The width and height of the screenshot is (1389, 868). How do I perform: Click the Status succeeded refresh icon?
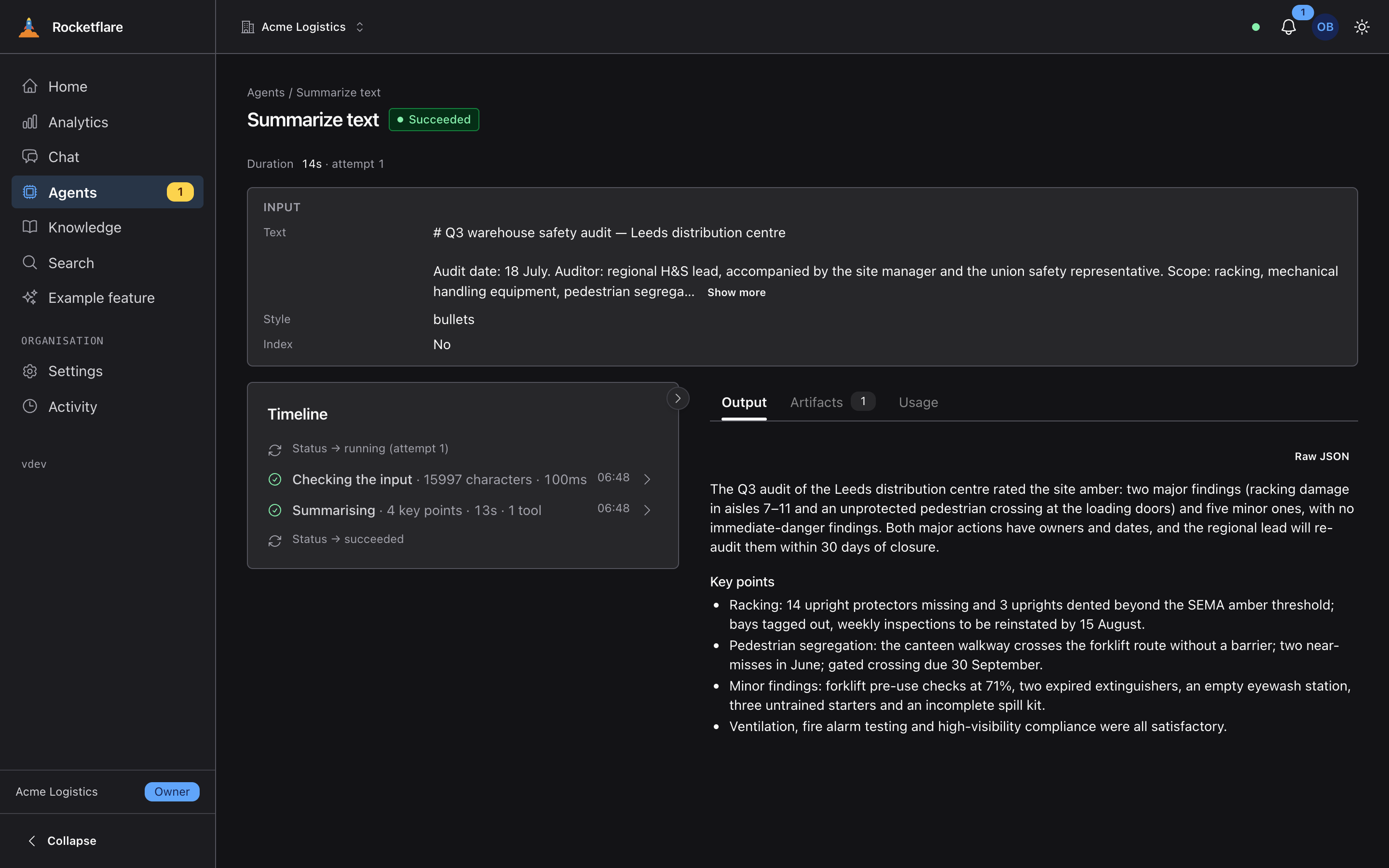[x=275, y=541]
